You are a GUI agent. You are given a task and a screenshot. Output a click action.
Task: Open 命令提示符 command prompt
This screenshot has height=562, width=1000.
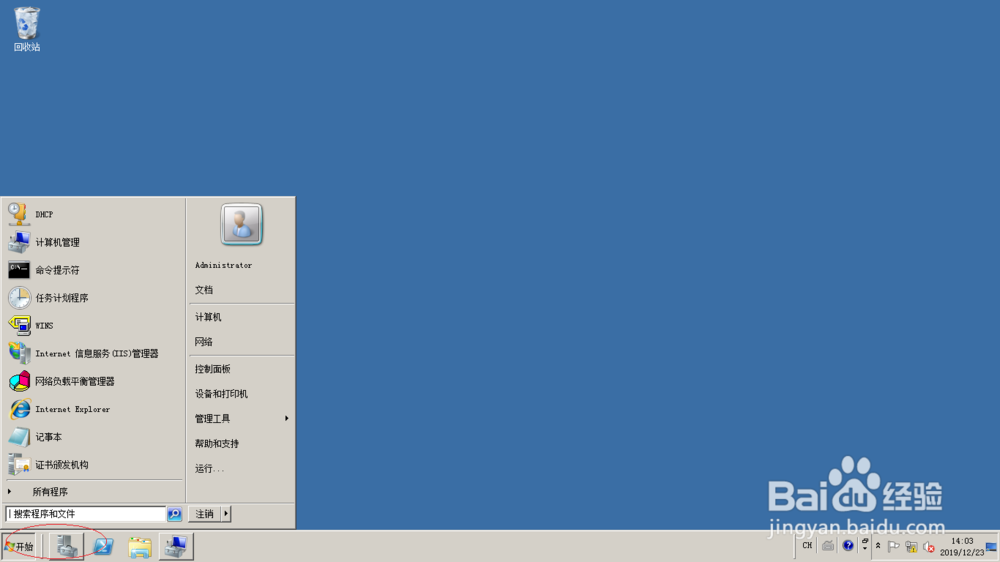tap(94, 270)
